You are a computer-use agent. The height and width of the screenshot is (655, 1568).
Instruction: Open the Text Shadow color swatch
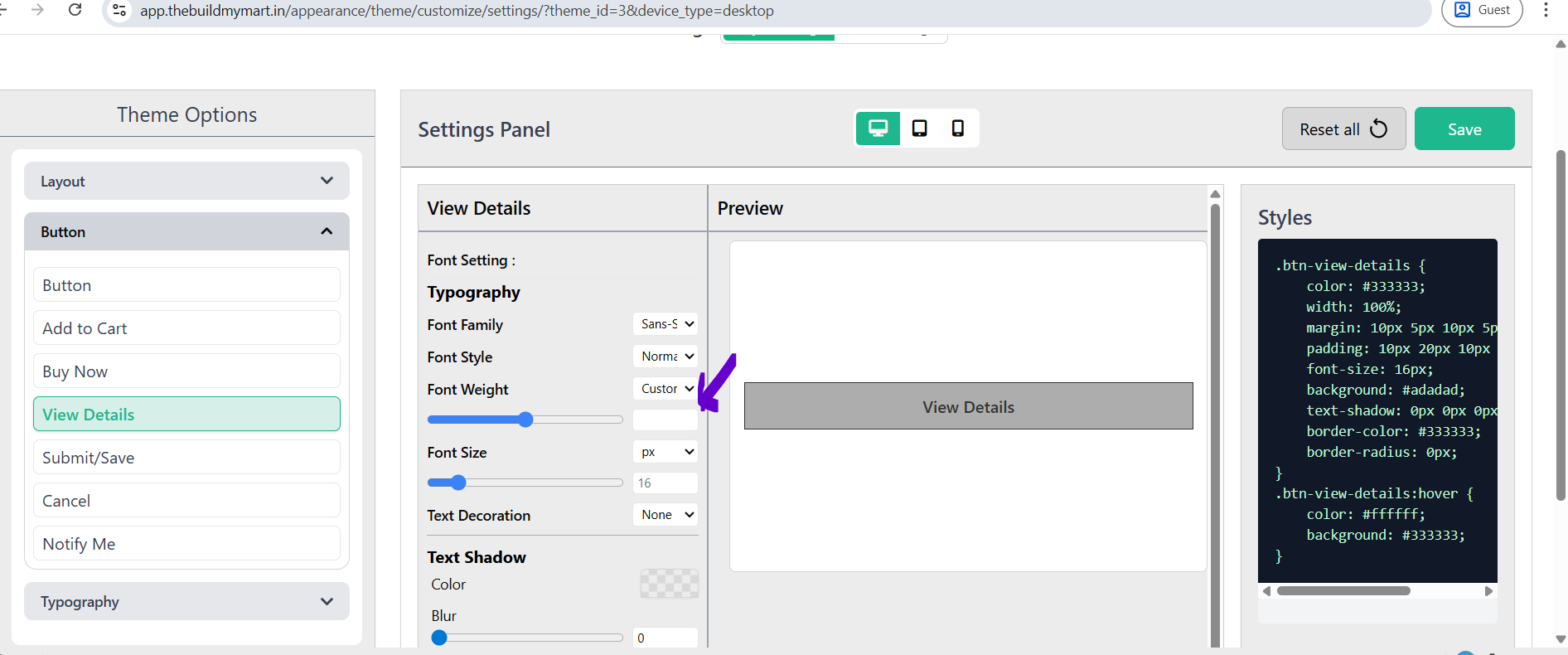[x=670, y=584]
